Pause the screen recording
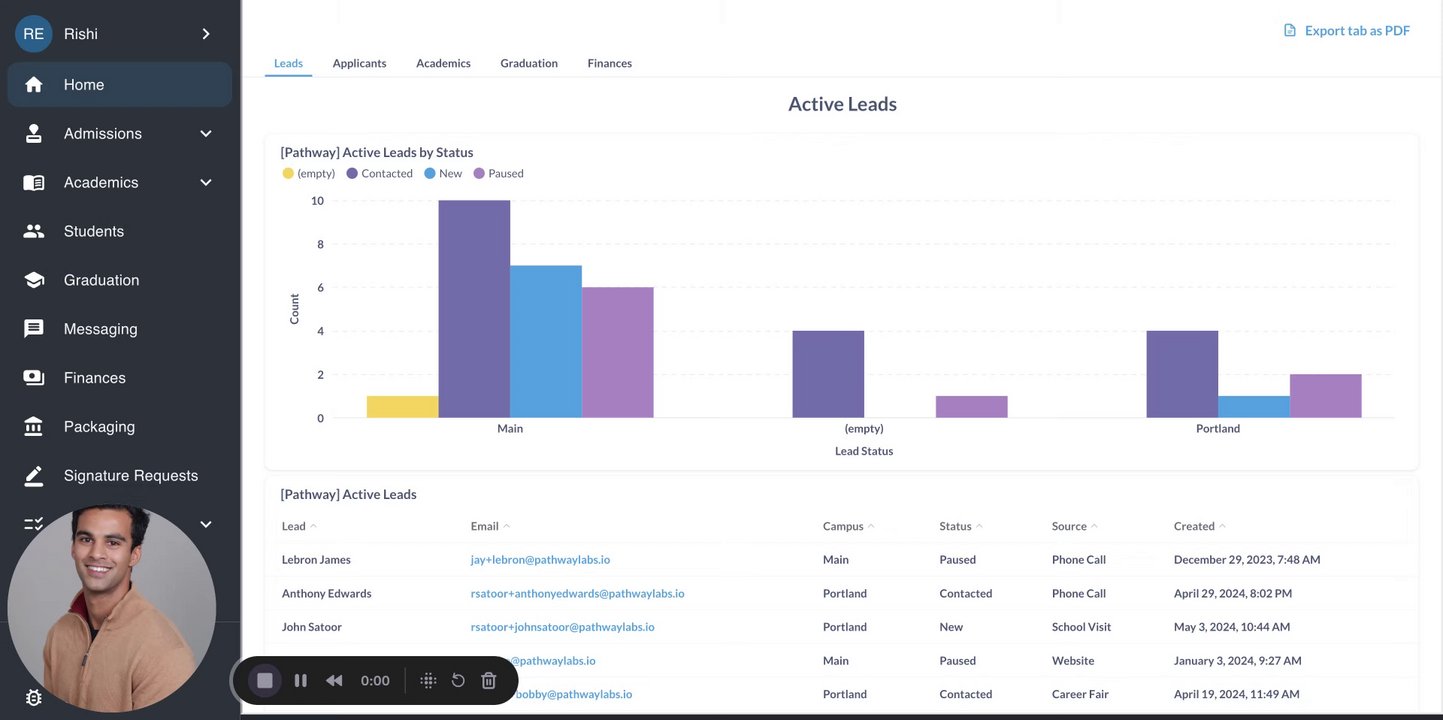The image size is (1443, 720). 301,681
